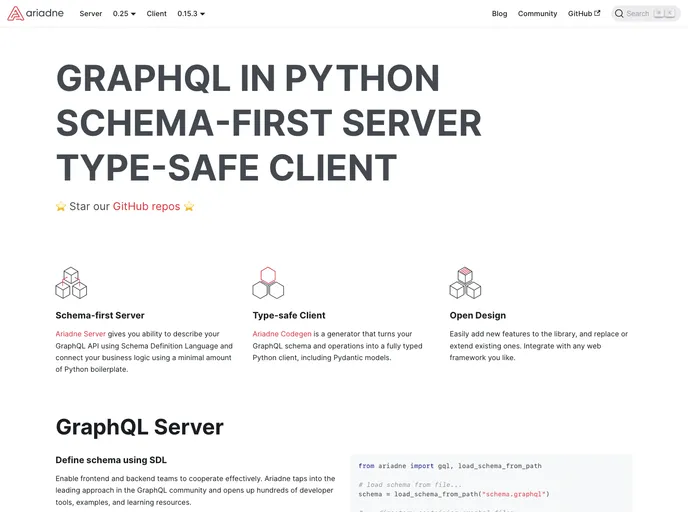The height and width of the screenshot is (512, 688).
Task: Click the star emoji after 'GitHub repos'
Action: (189, 206)
